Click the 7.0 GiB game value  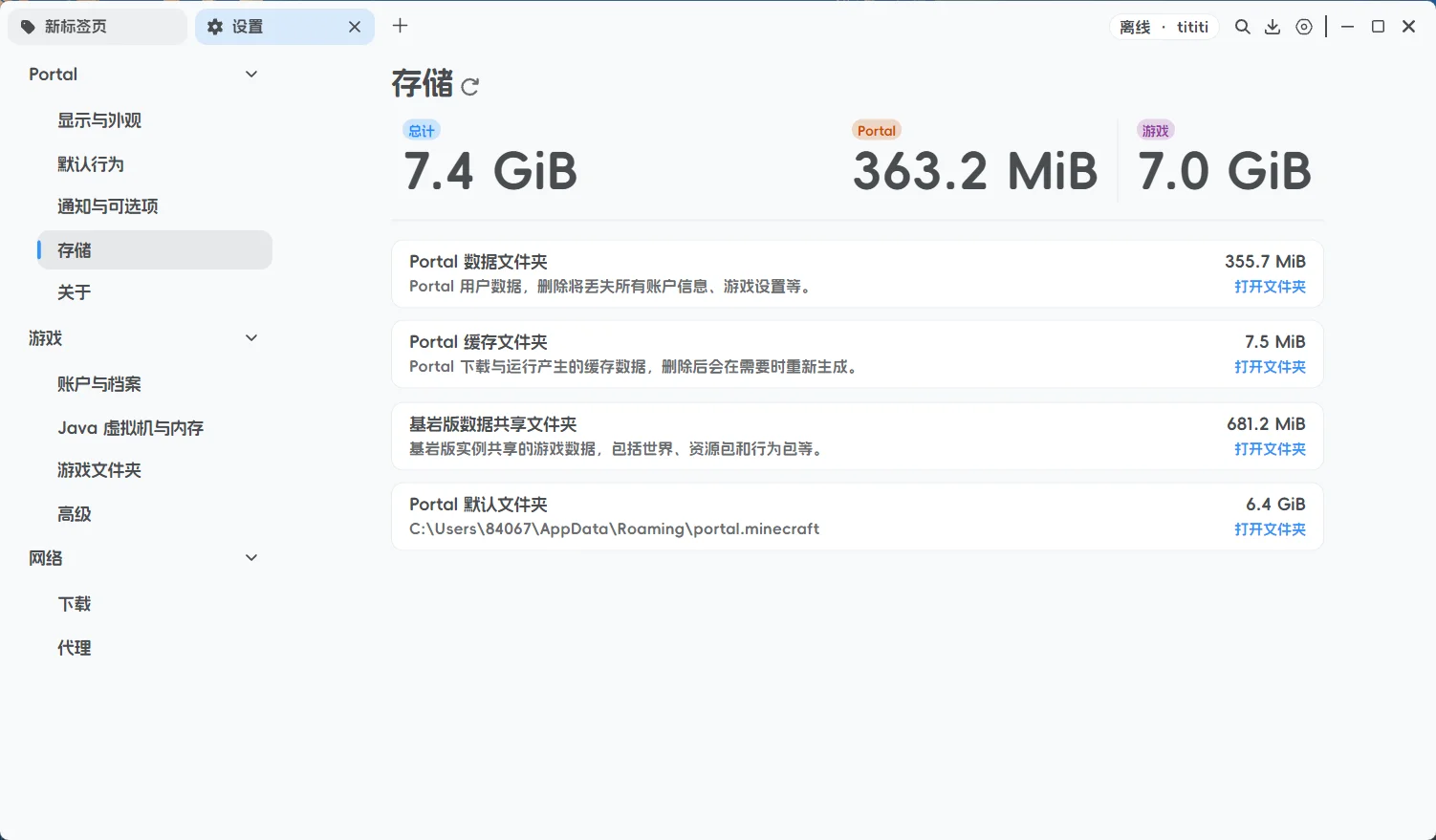pyautogui.click(x=1225, y=172)
